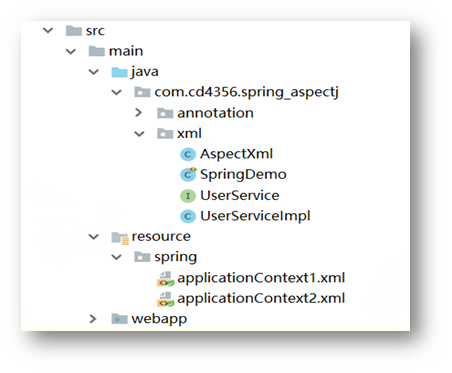Click the UserServiceImpl class icon

tap(188, 216)
